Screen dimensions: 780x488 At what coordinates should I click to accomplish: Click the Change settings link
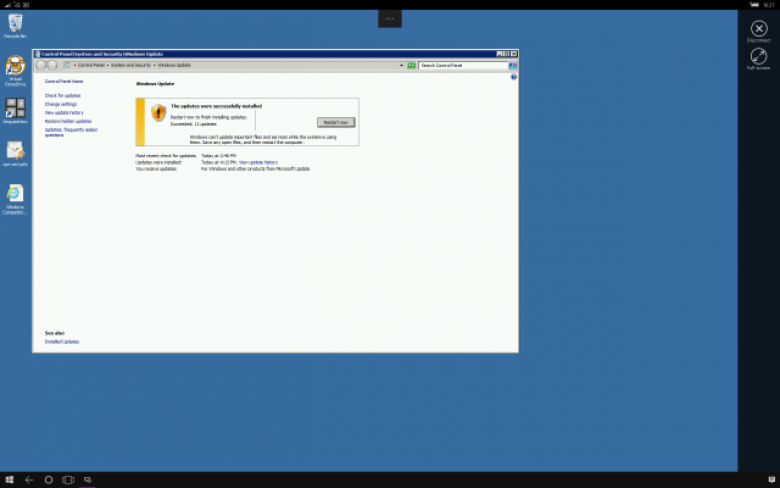[x=61, y=104]
